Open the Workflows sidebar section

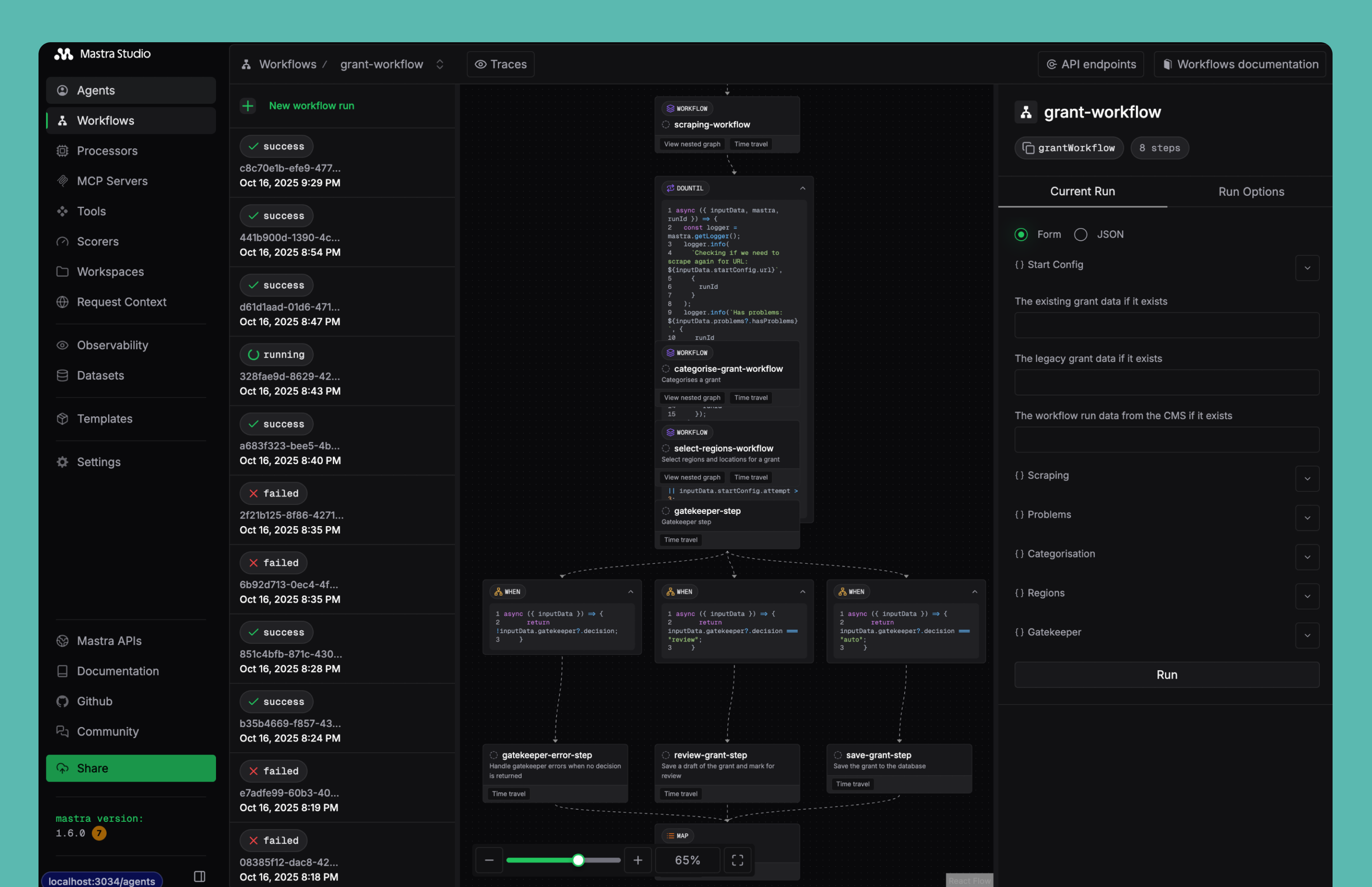(x=131, y=120)
